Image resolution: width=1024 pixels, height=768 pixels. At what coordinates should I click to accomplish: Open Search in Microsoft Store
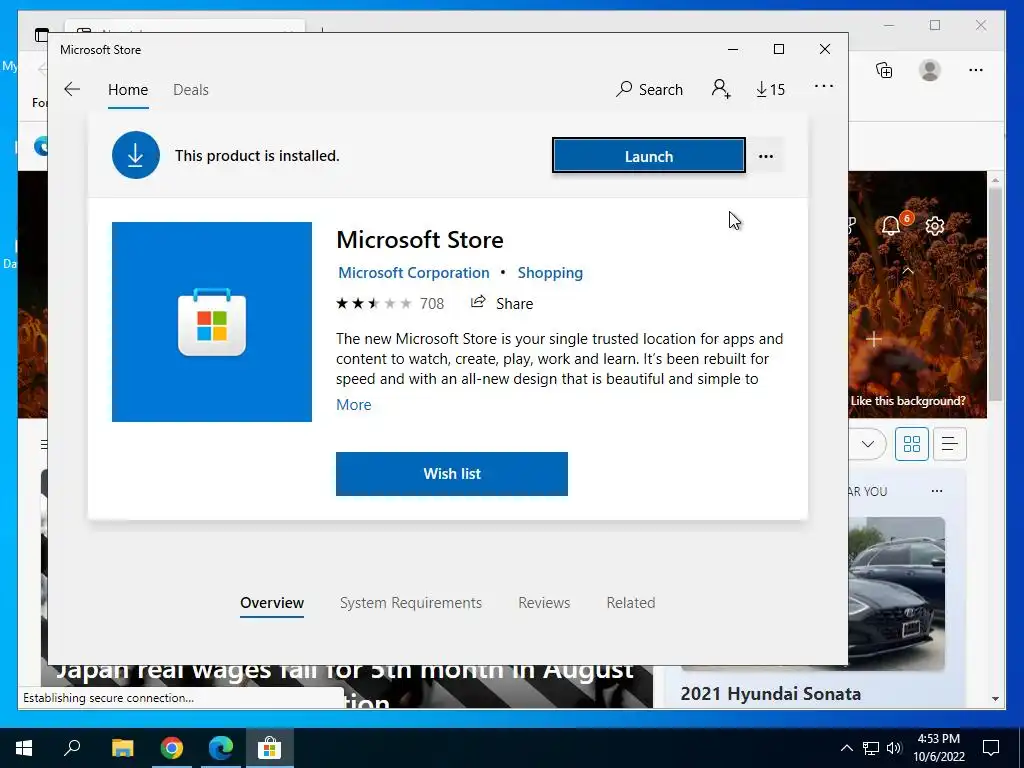[x=649, y=89]
